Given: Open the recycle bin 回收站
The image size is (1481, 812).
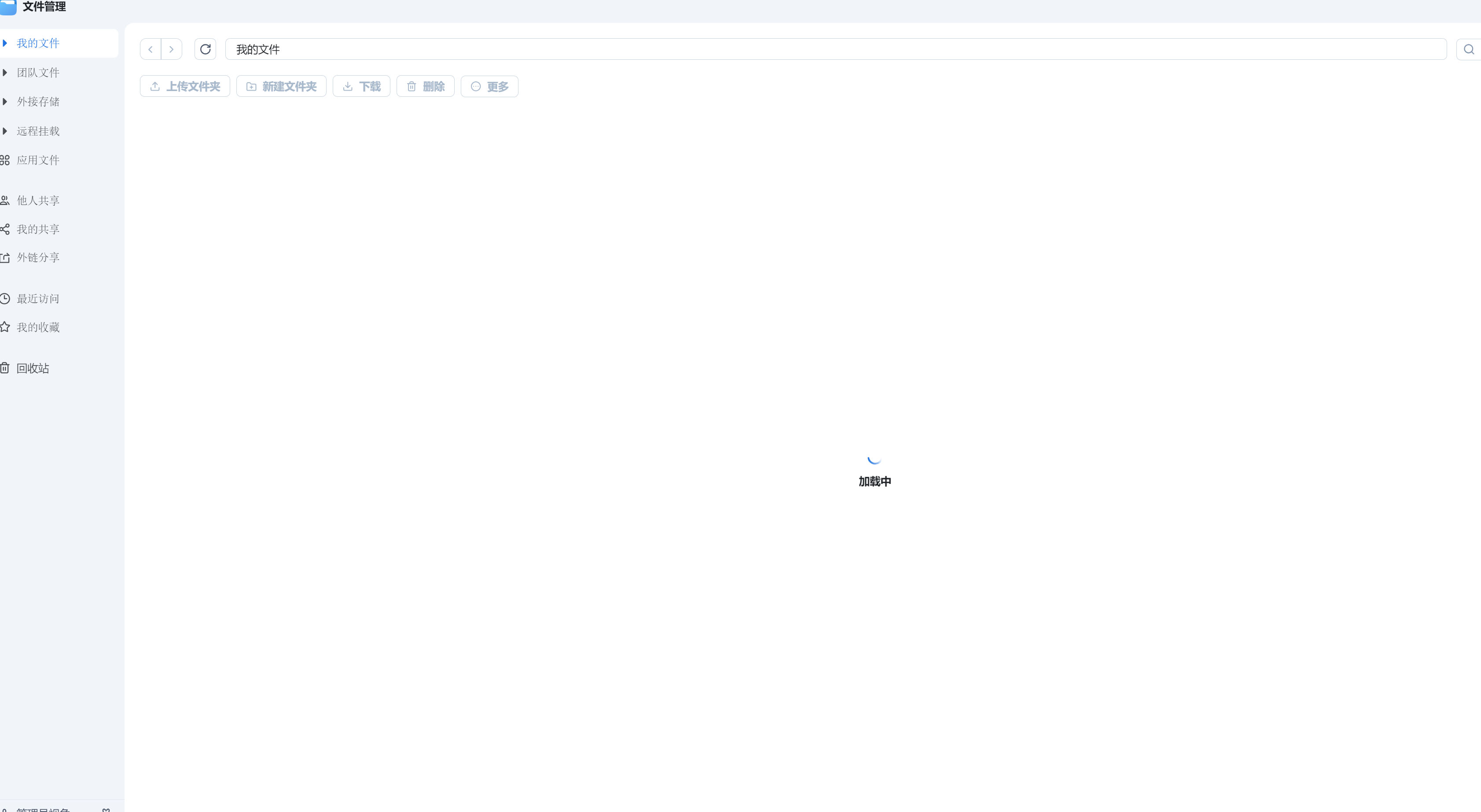Looking at the screenshot, I should tap(33, 368).
